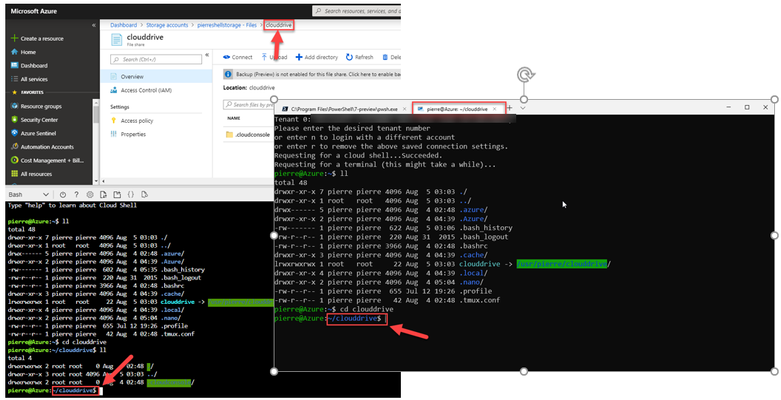Click Connect in file share toolbar

[238, 57]
